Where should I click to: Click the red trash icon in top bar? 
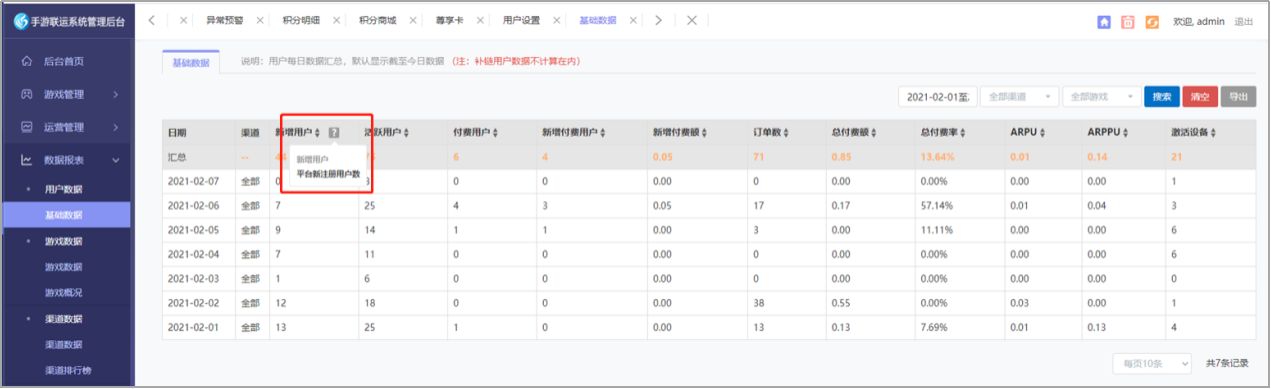coord(1128,21)
